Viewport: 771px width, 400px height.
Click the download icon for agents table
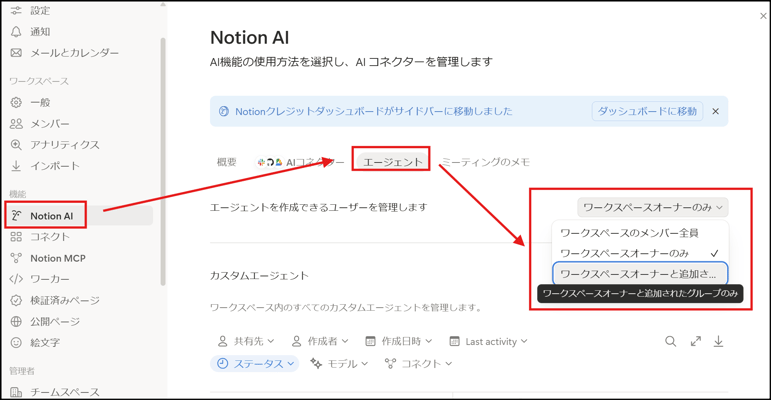(718, 341)
